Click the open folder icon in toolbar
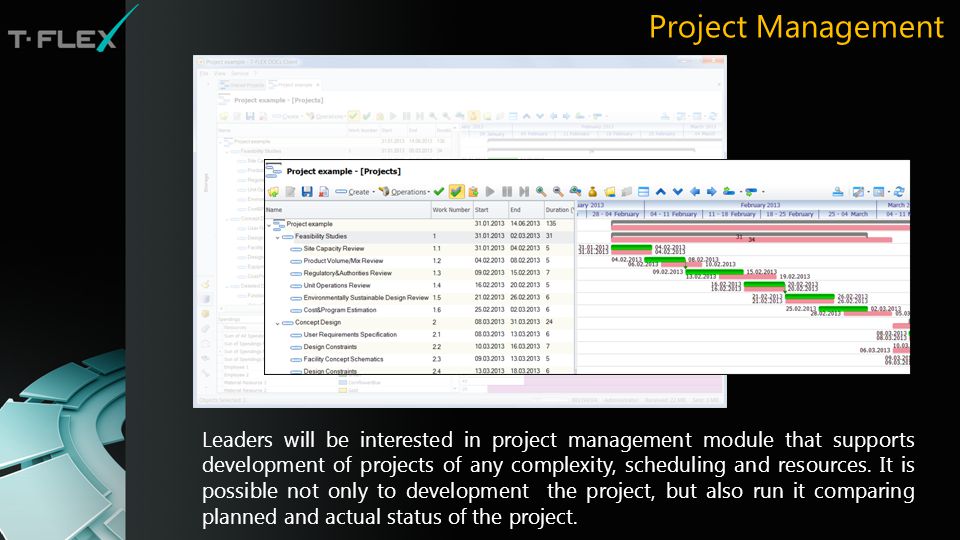The height and width of the screenshot is (540, 960). (273, 192)
